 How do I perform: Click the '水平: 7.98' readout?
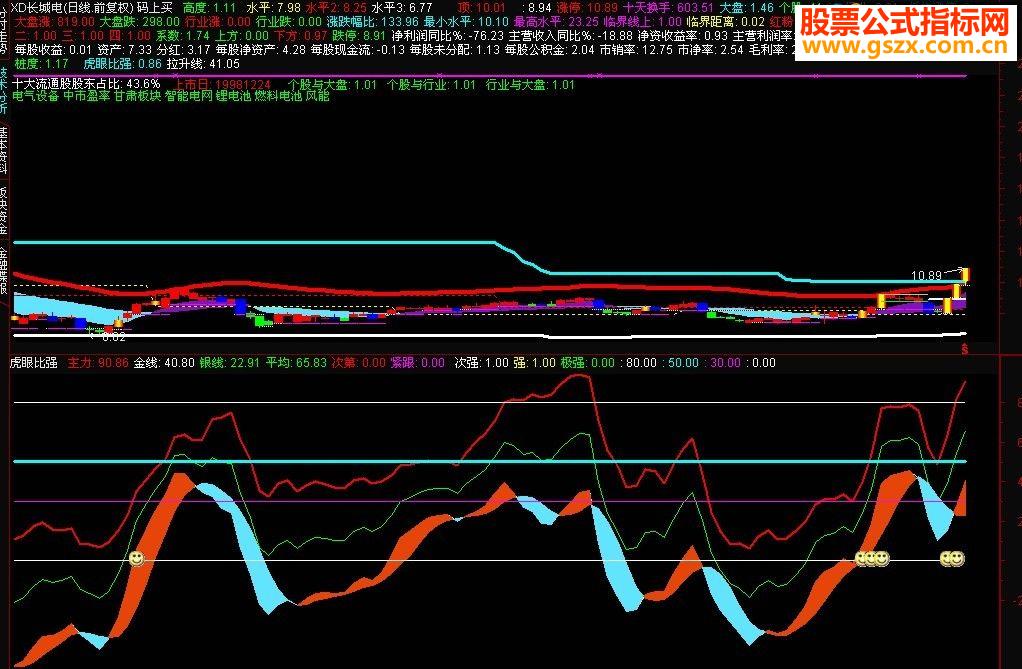(x=274, y=8)
